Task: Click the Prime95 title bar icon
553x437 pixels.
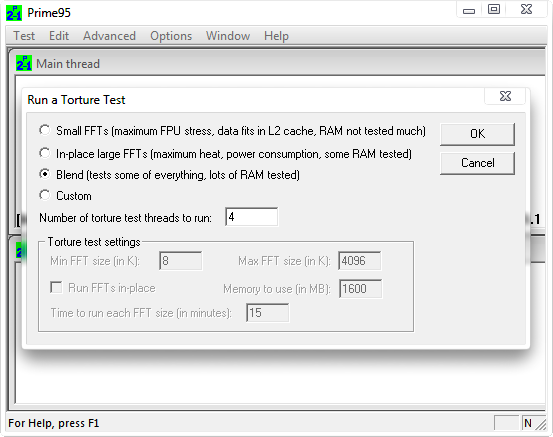Action: click(x=14, y=13)
